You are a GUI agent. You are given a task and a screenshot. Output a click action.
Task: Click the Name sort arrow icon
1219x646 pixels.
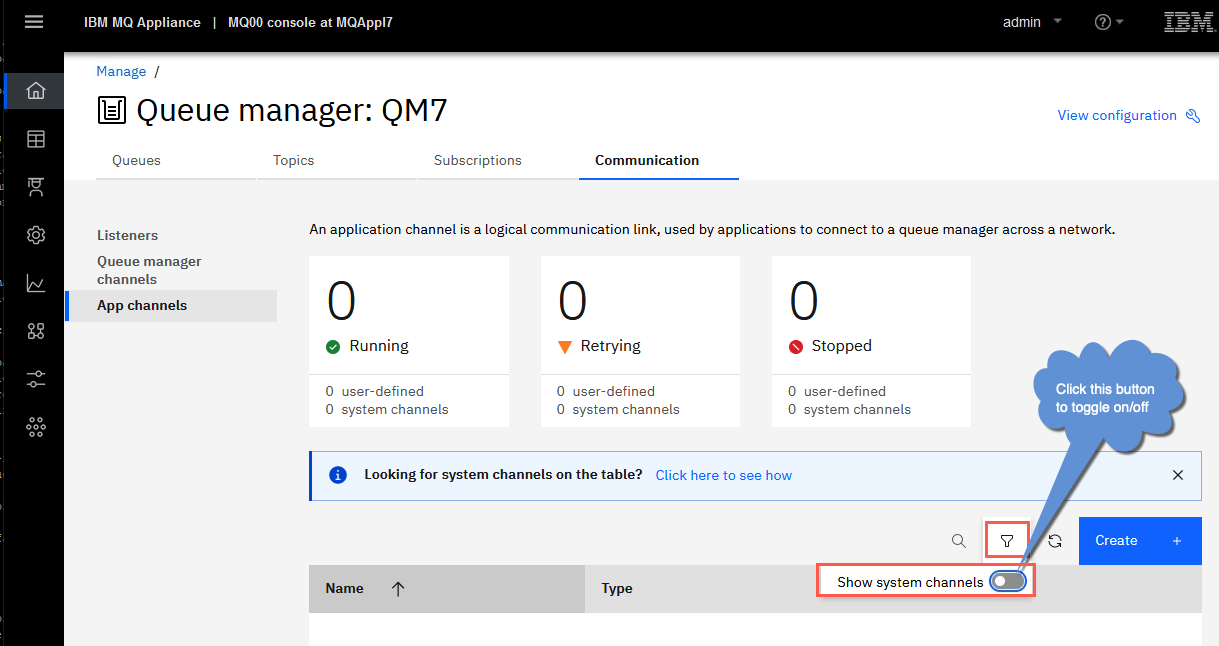398,589
